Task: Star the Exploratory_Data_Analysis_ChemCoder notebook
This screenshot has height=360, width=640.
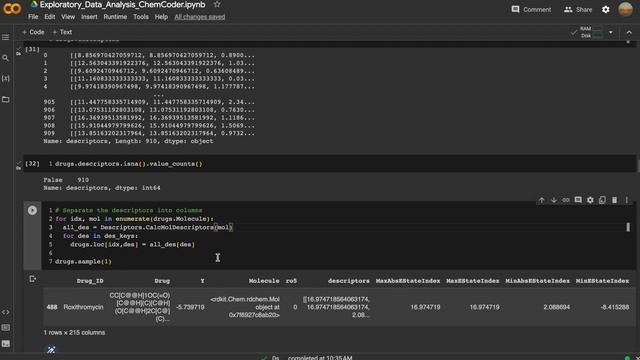Action: pyautogui.click(x=217, y=4)
